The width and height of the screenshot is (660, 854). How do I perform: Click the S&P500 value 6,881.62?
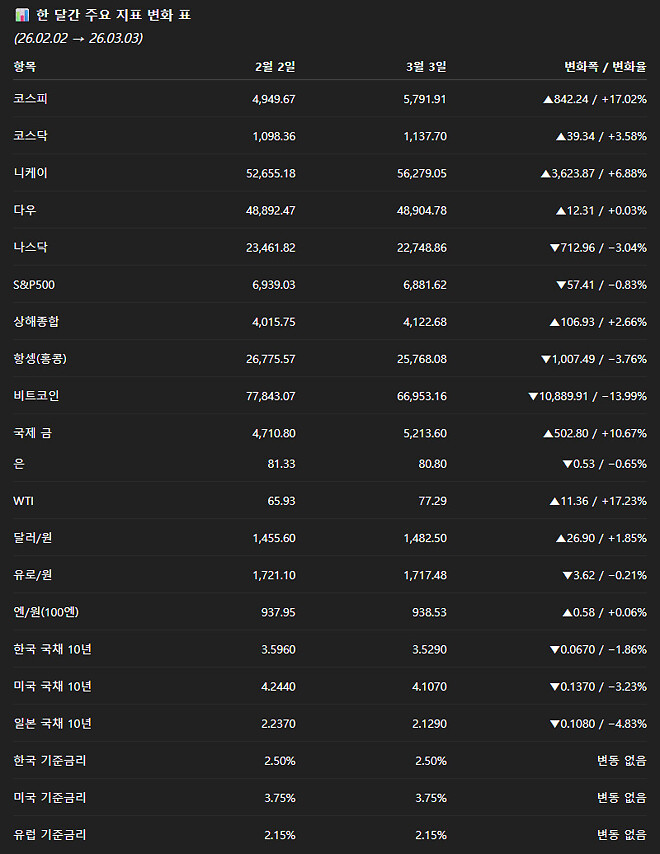click(x=425, y=284)
